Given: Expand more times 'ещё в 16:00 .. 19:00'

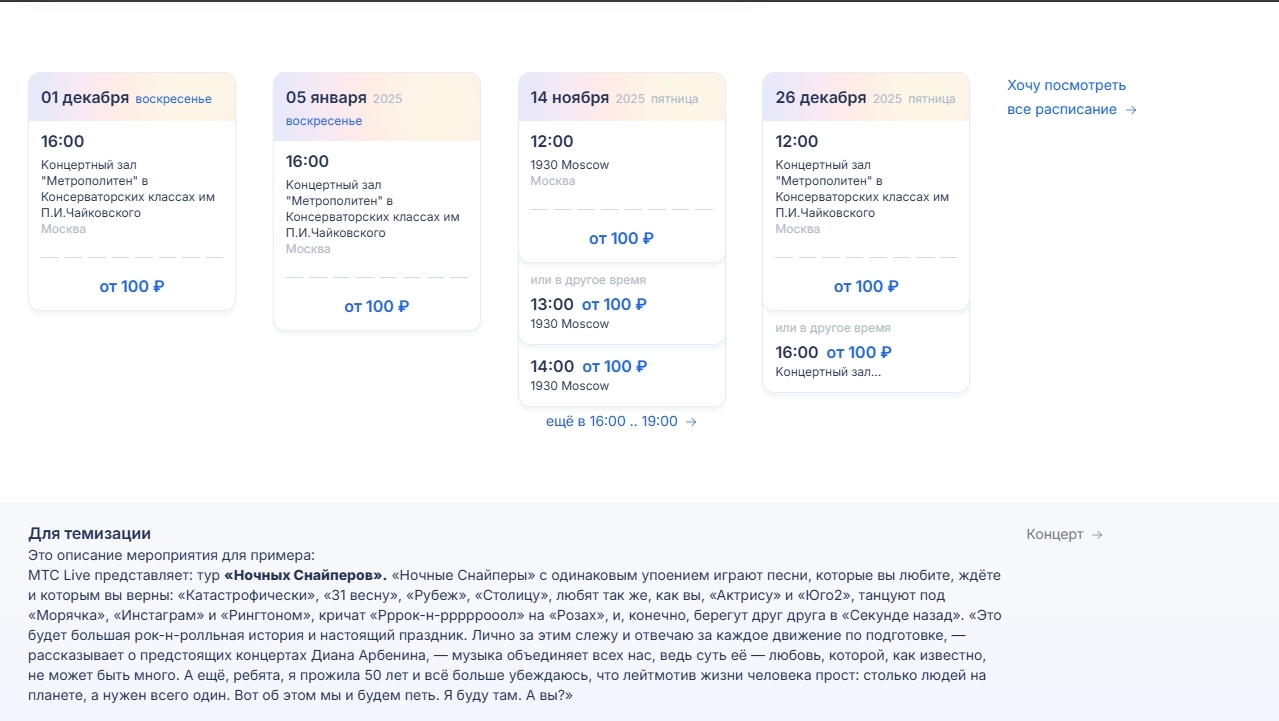Looking at the screenshot, I should (621, 422).
